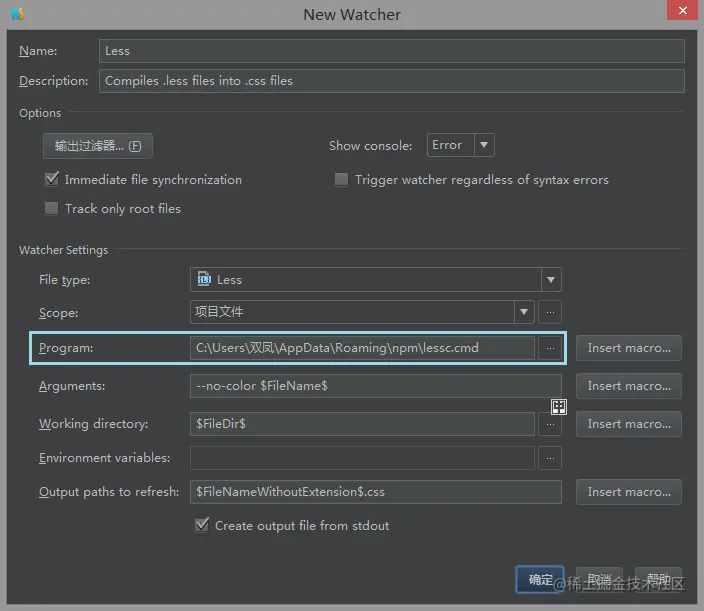Toggle Create output file from stdout
This screenshot has height=611, width=704.
pyautogui.click(x=202, y=525)
